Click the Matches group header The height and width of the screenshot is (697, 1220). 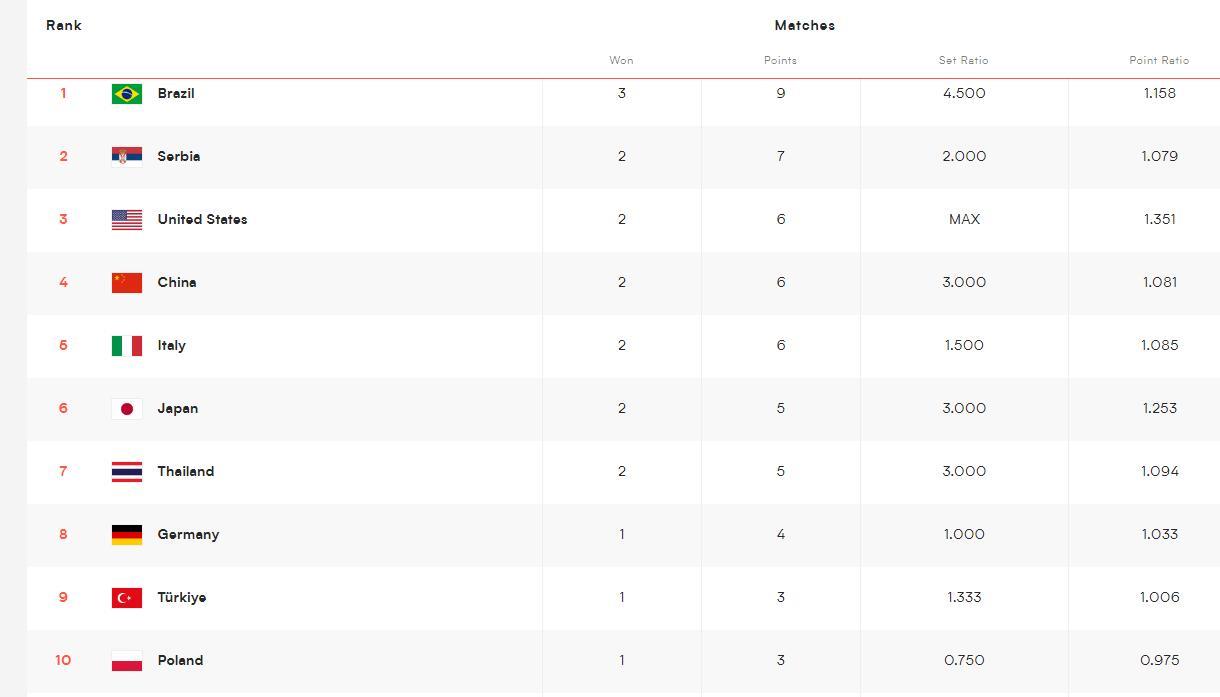[804, 25]
